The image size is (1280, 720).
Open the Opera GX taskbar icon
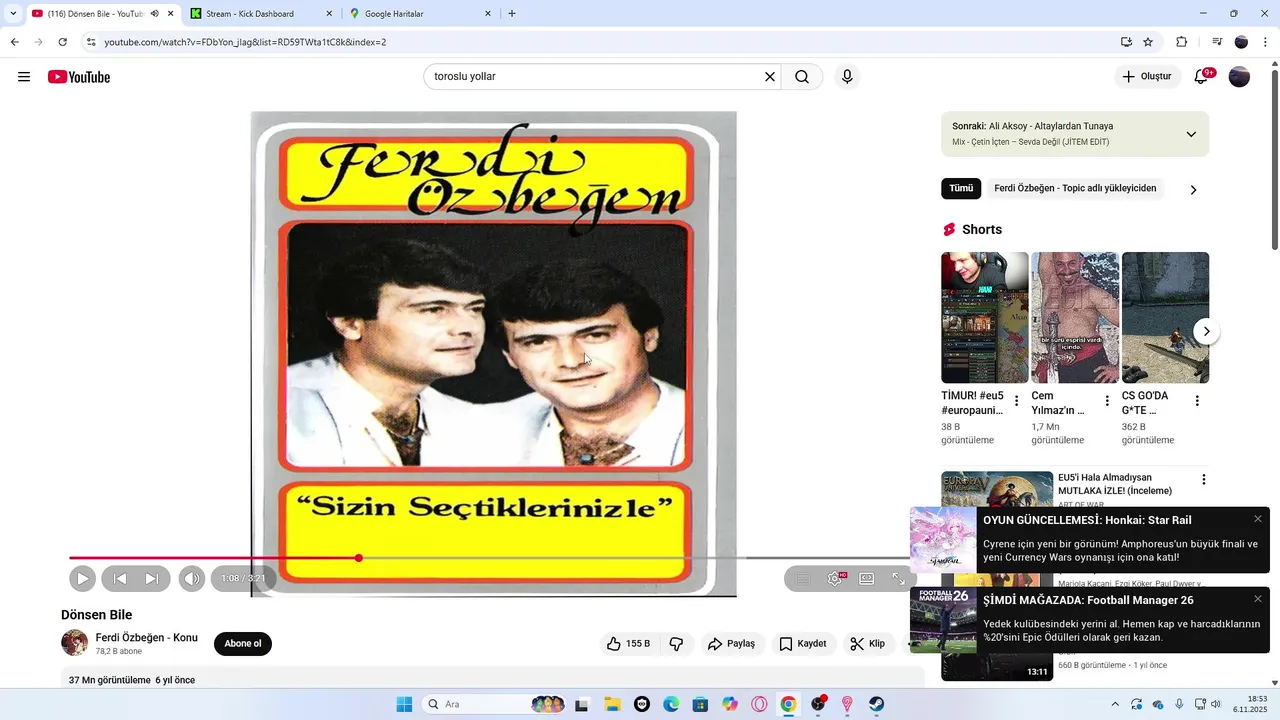point(759,704)
